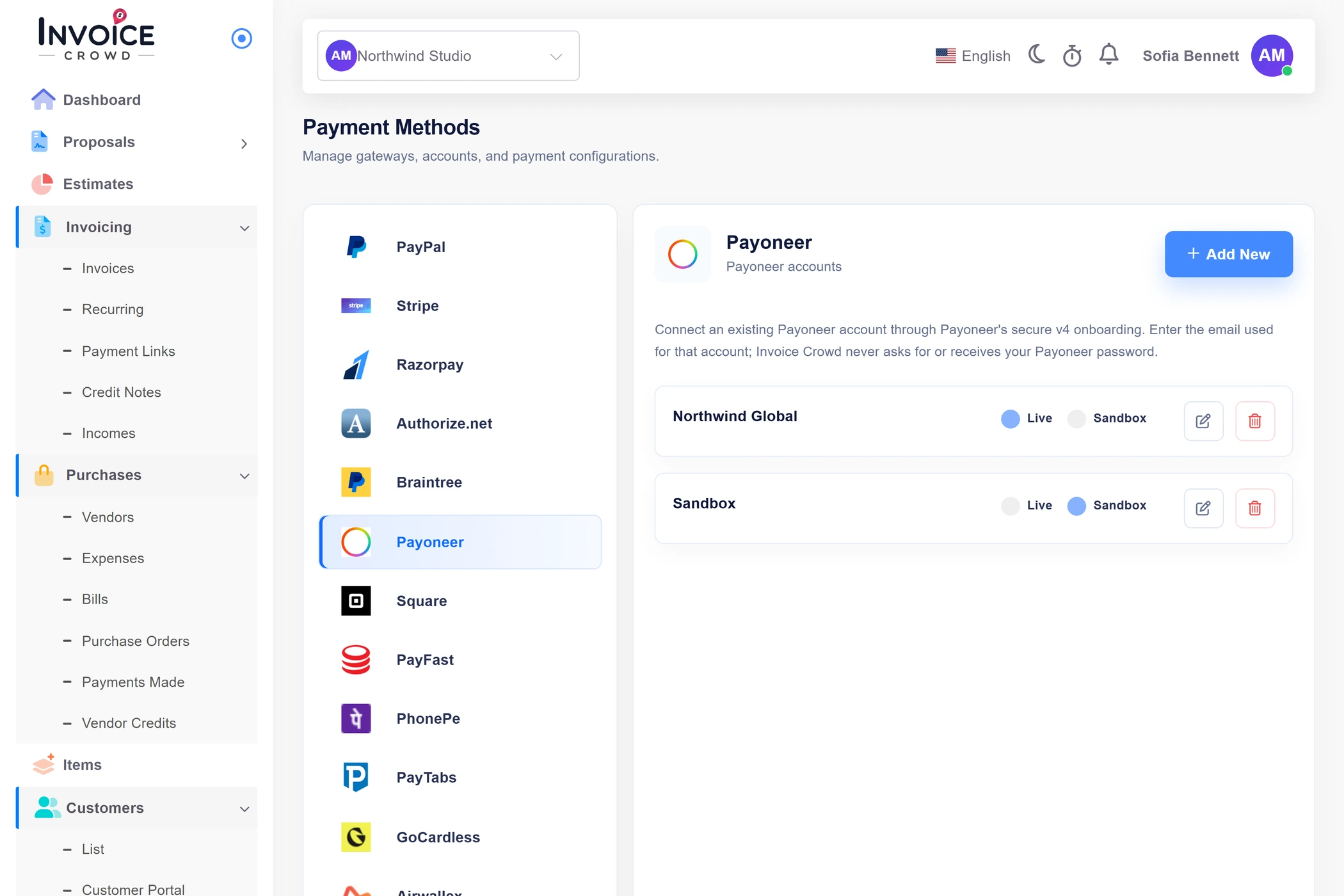
Task: Open the Items link
Action: pos(82,765)
